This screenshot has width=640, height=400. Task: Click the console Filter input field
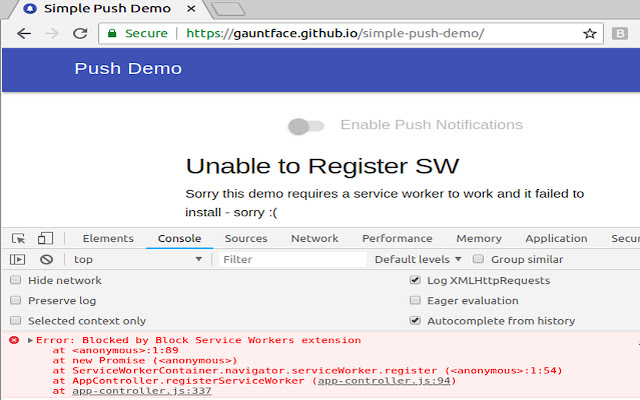click(293, 259)
